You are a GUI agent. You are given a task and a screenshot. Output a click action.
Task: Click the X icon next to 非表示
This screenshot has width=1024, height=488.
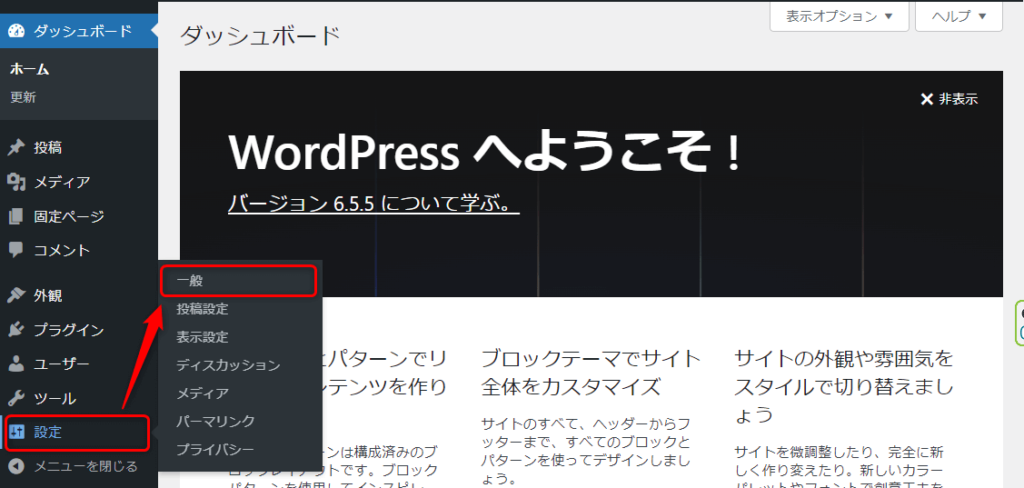click(926, 99)
